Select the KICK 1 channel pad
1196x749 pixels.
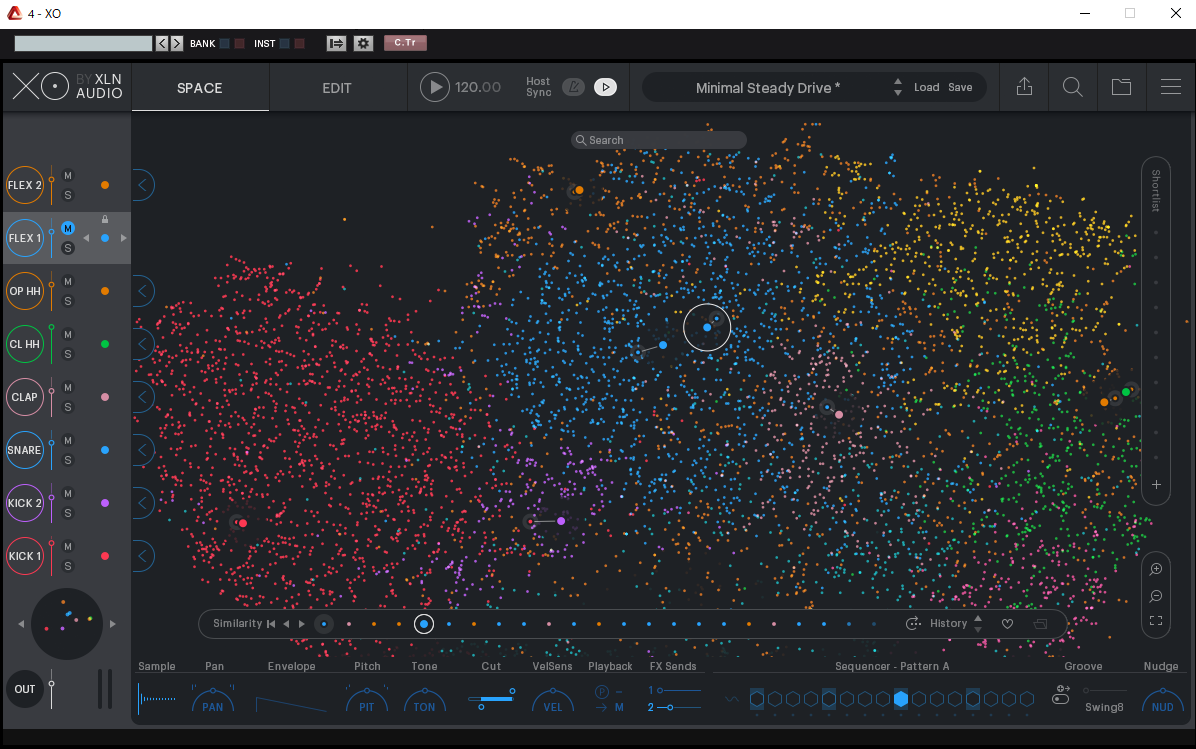[25, 556]
